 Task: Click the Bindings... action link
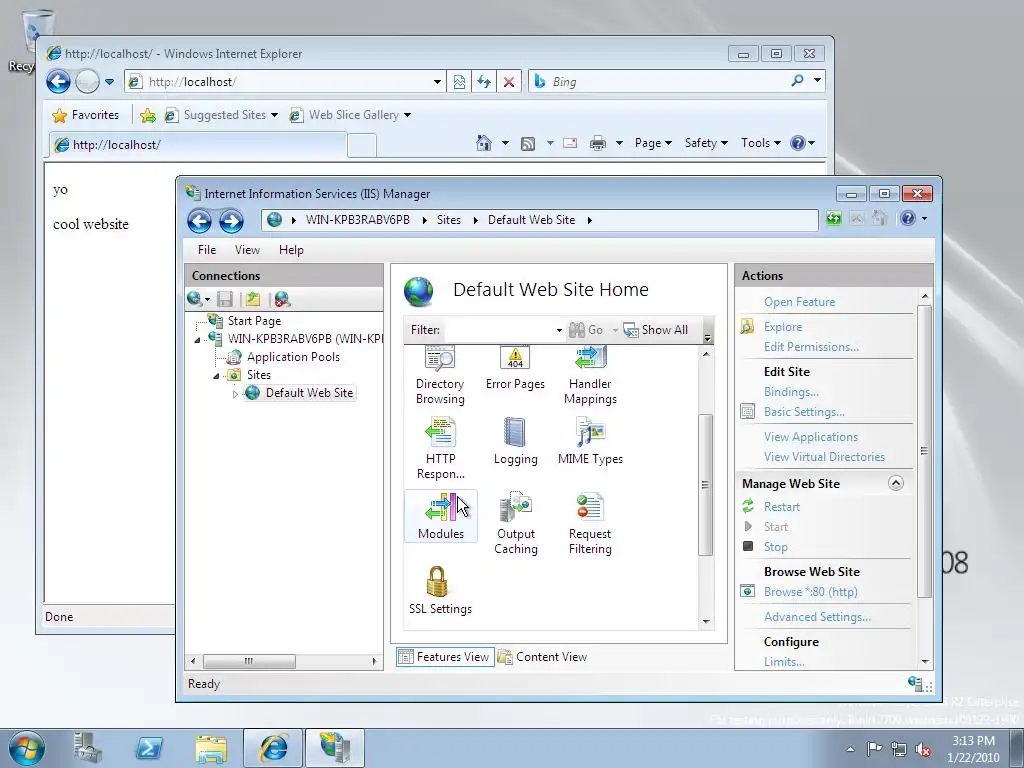(791, 392)
